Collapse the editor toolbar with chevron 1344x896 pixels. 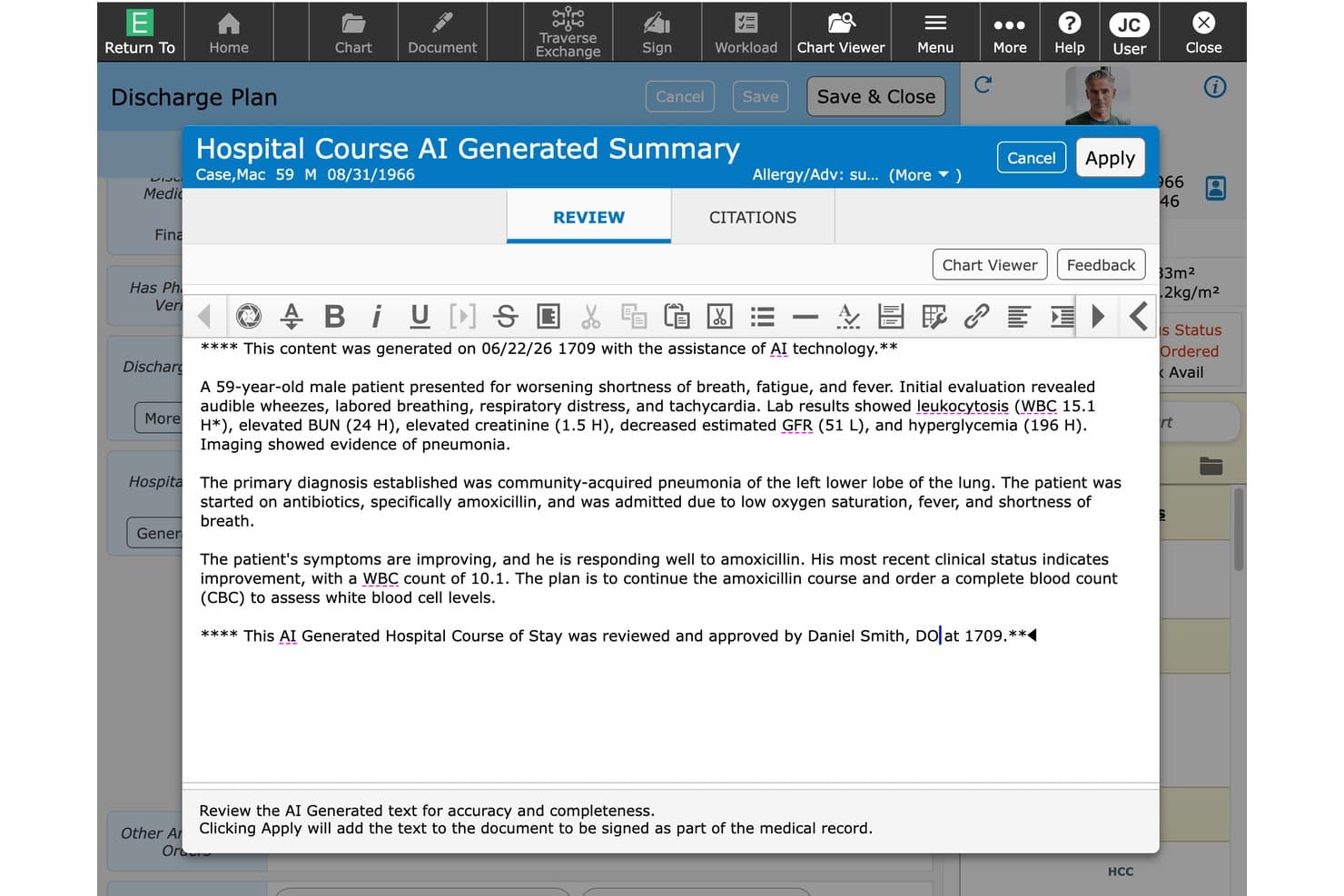(x=1138, y=316)
